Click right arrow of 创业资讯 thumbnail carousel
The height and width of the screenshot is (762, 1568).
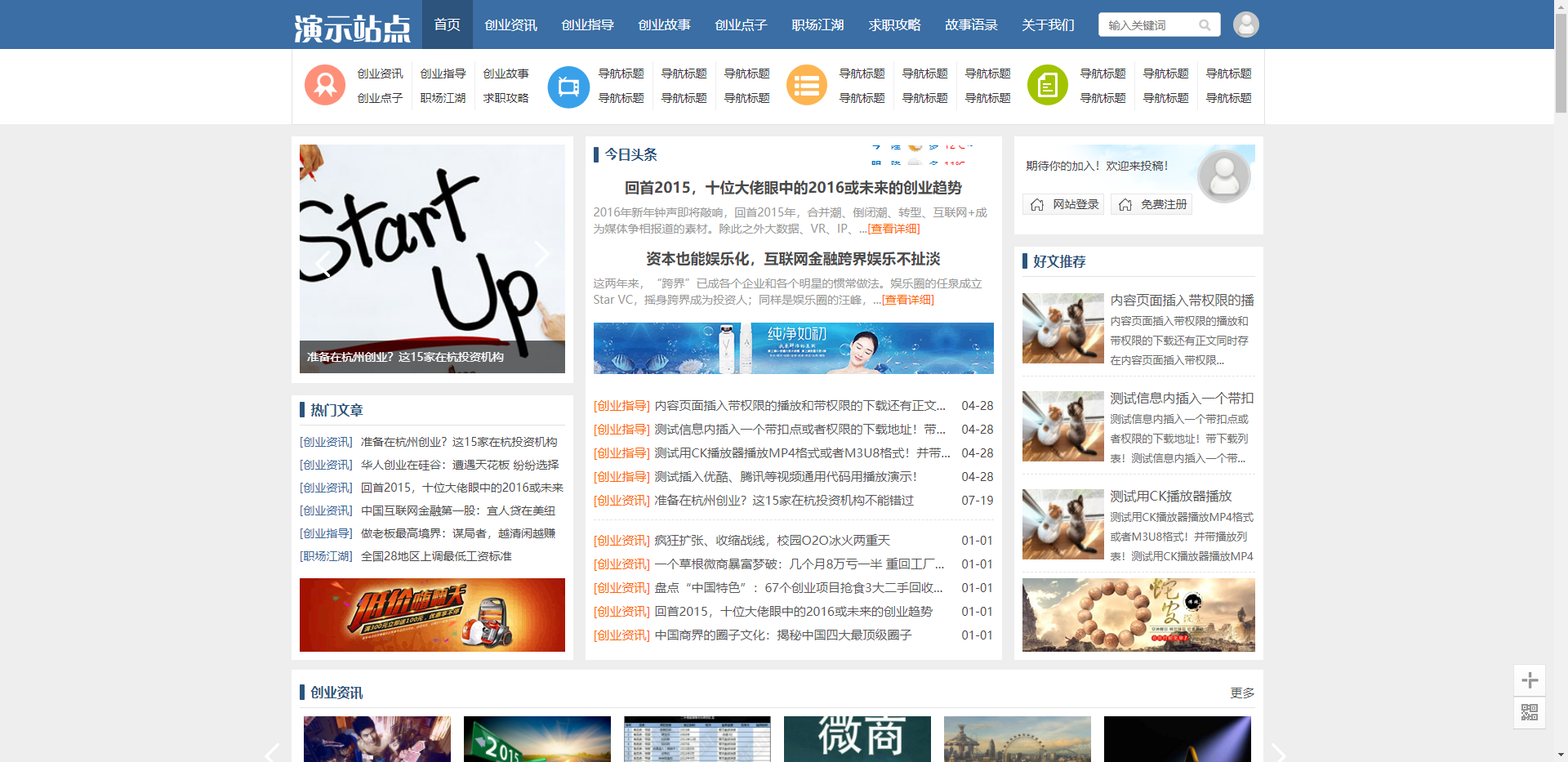tap(1278, 752)
